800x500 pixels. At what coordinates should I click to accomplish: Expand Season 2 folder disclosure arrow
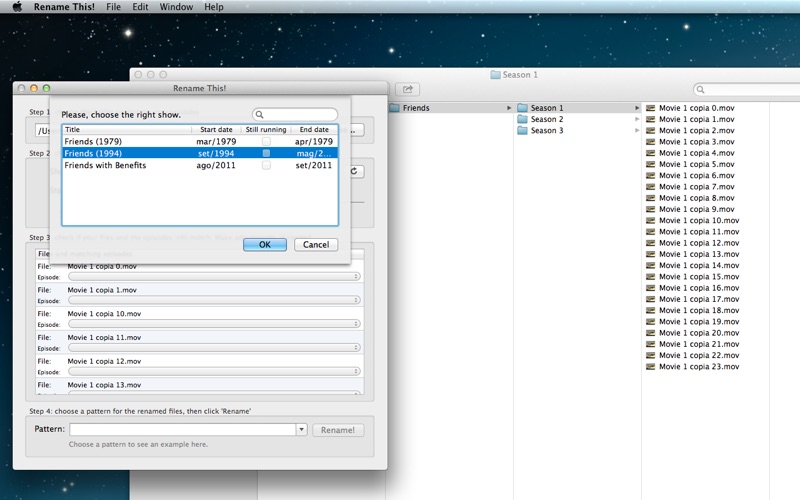[637, 119]
